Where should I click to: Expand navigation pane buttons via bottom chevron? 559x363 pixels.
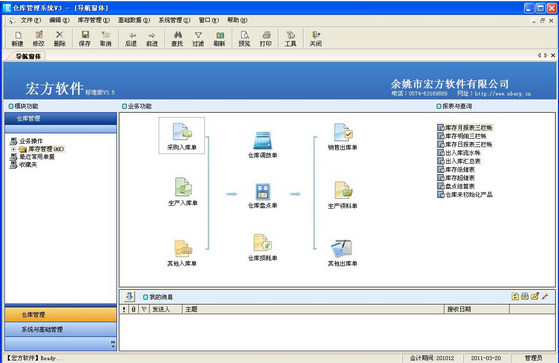click(x=113, y=344)
